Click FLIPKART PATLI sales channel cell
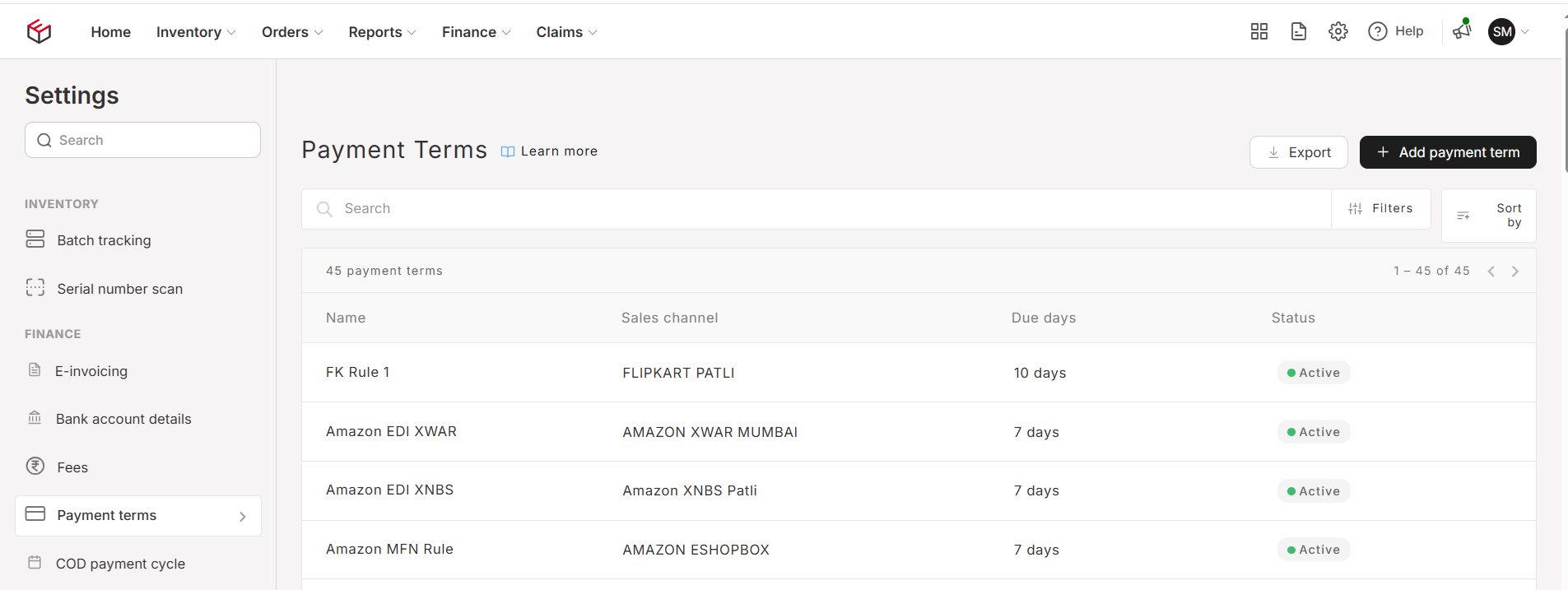 pos(679,373)
